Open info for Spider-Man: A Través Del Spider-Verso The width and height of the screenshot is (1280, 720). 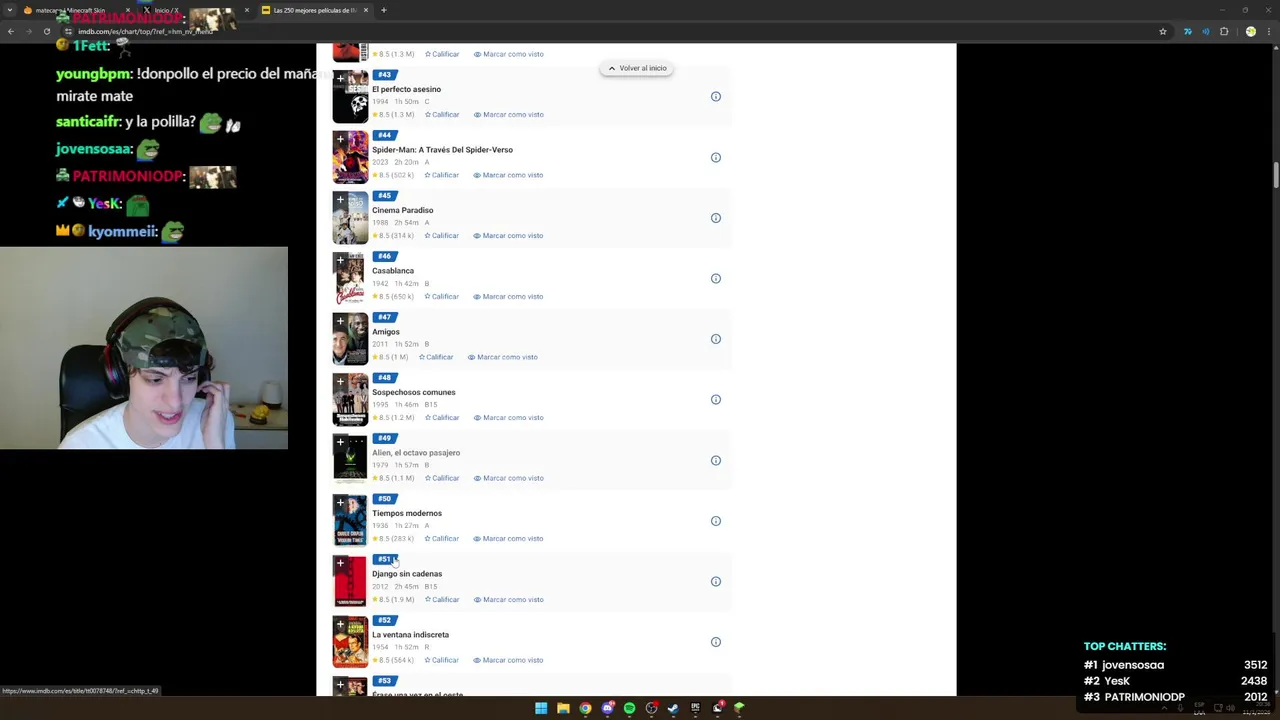click(715, 157)
